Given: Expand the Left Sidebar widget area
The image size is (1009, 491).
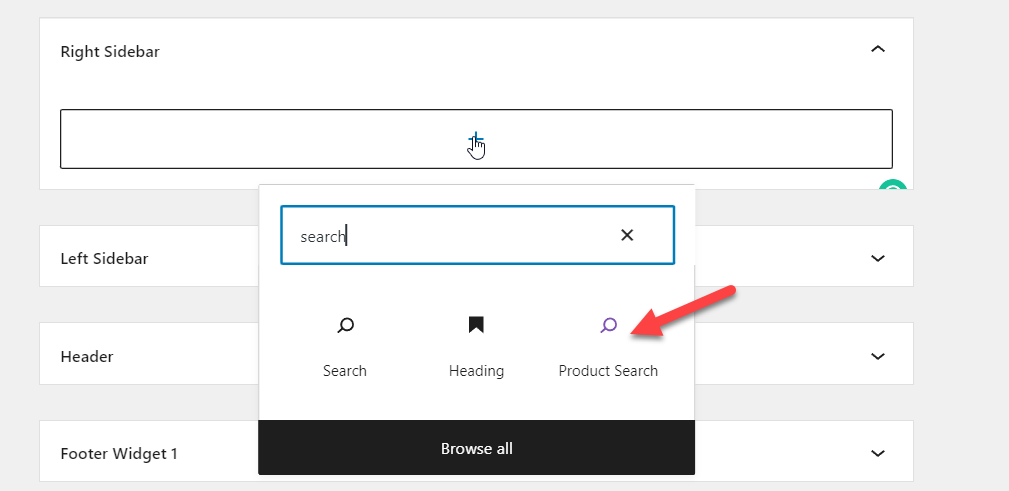Looking at the screenshot, I should [878, 258].
